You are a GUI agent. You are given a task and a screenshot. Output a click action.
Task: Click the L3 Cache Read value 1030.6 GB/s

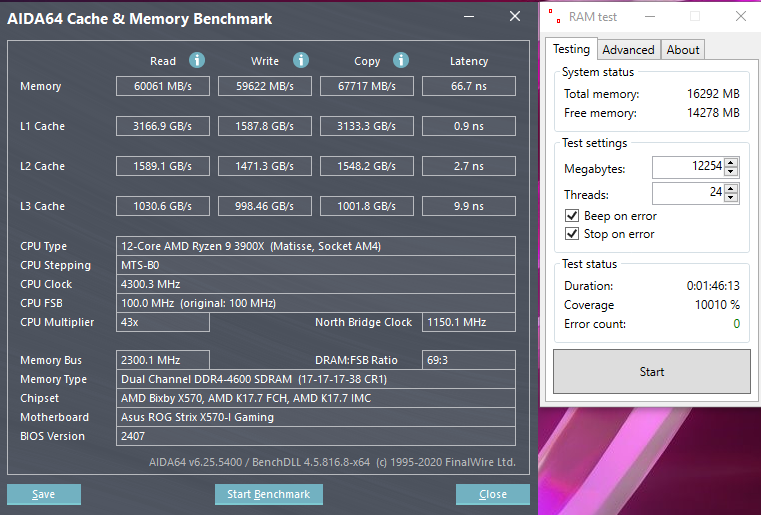[x=163, y=206]
